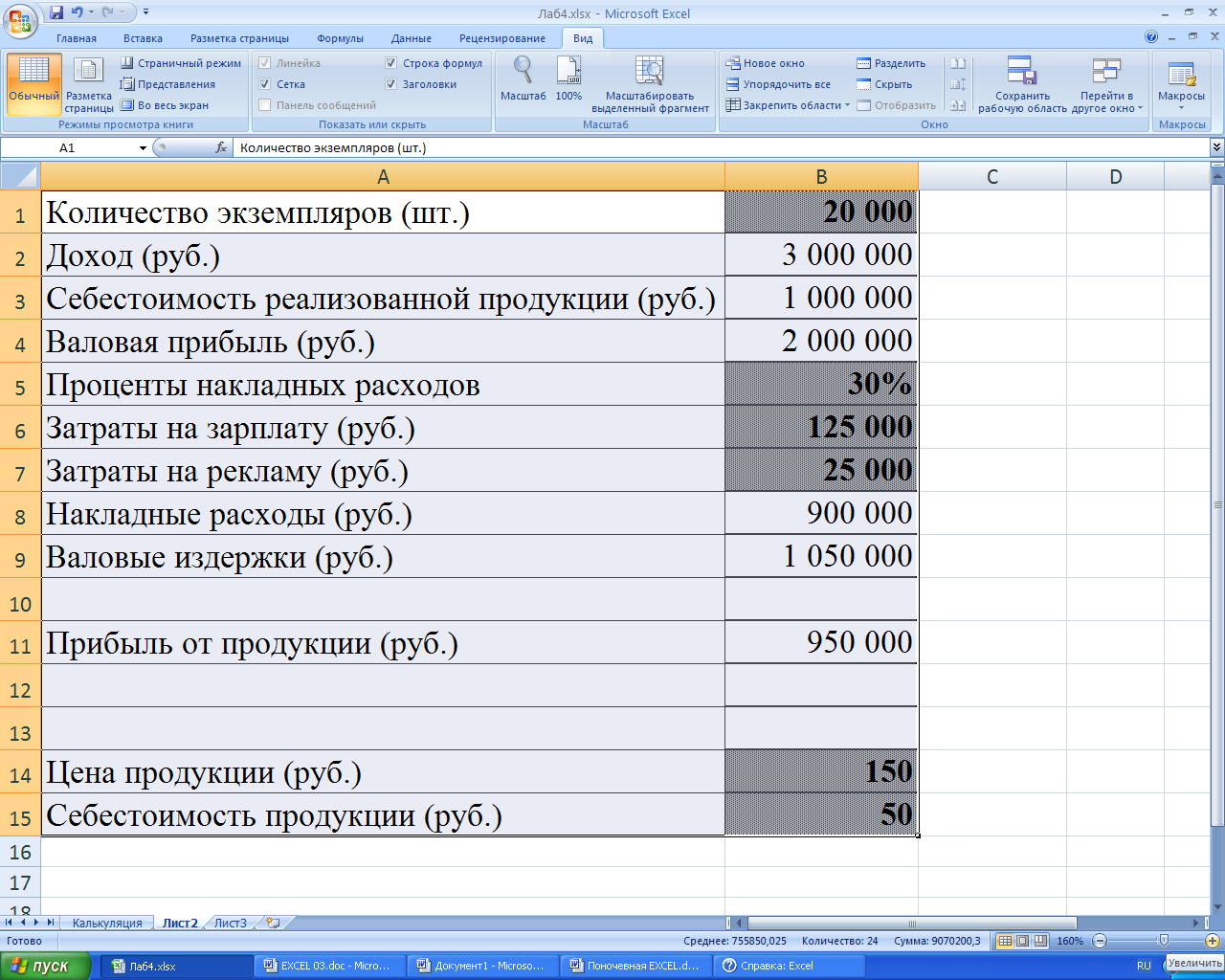The width and height of the screenshot is (1225, 980).
Task: Select Normal view icon in status bar
Action: (1005, 941)
